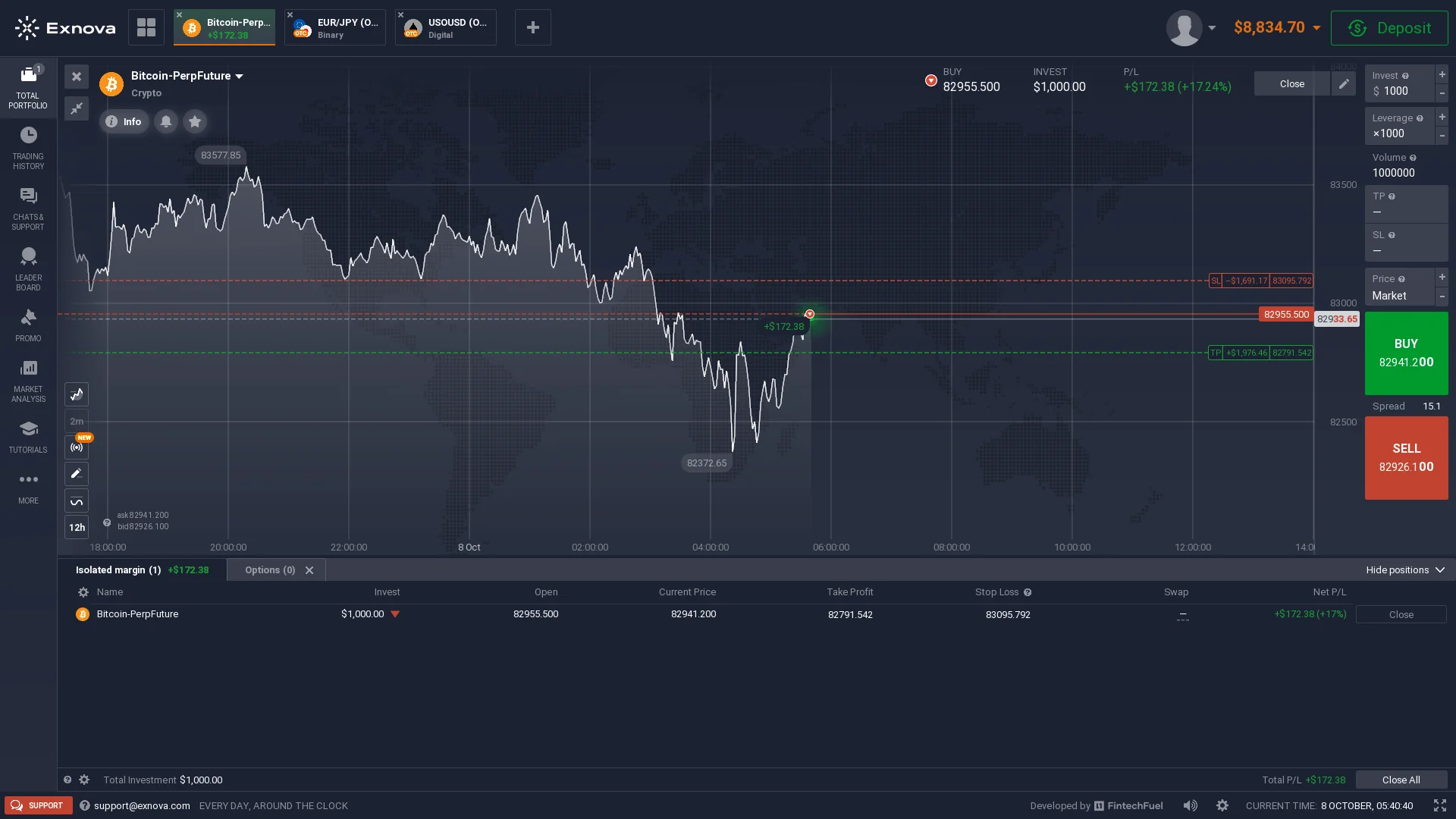Open the profile avatar dropdown arrow
This screenshot has height=819, width=1456.
click(1212, 28)
